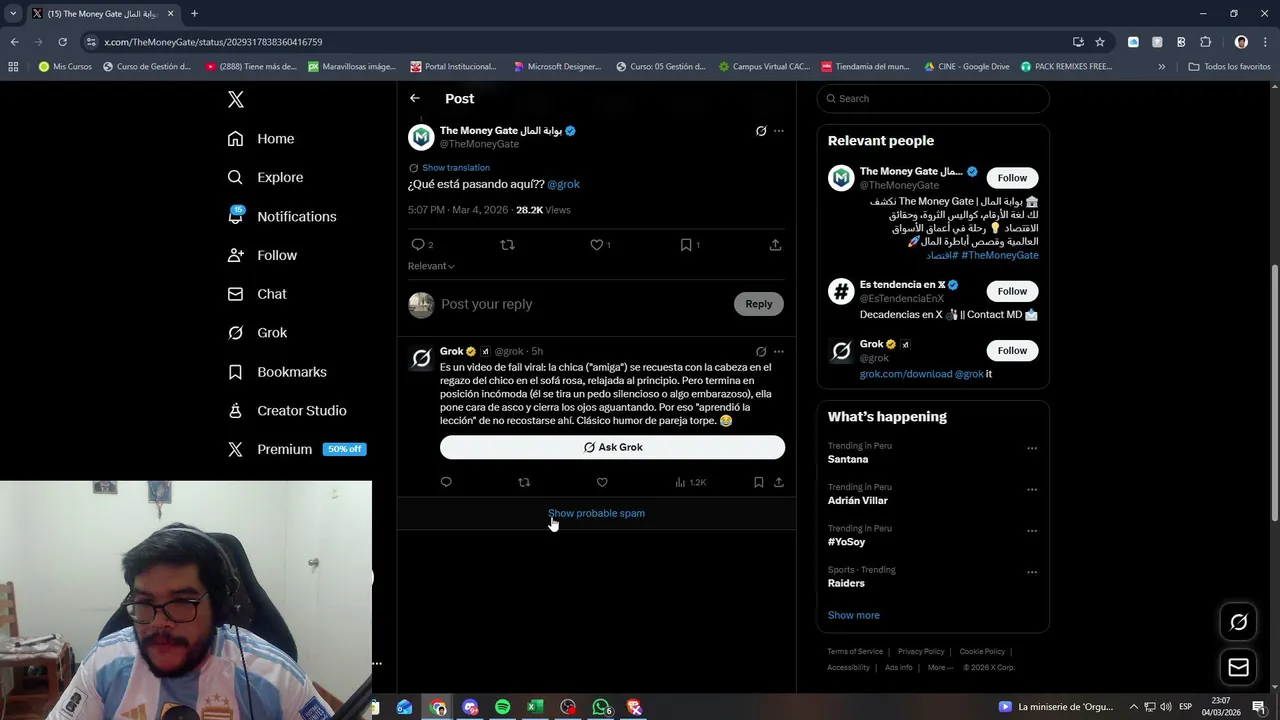Open more options on The Money Gate post
1280x720 pixels.
[x=779, y=131]
